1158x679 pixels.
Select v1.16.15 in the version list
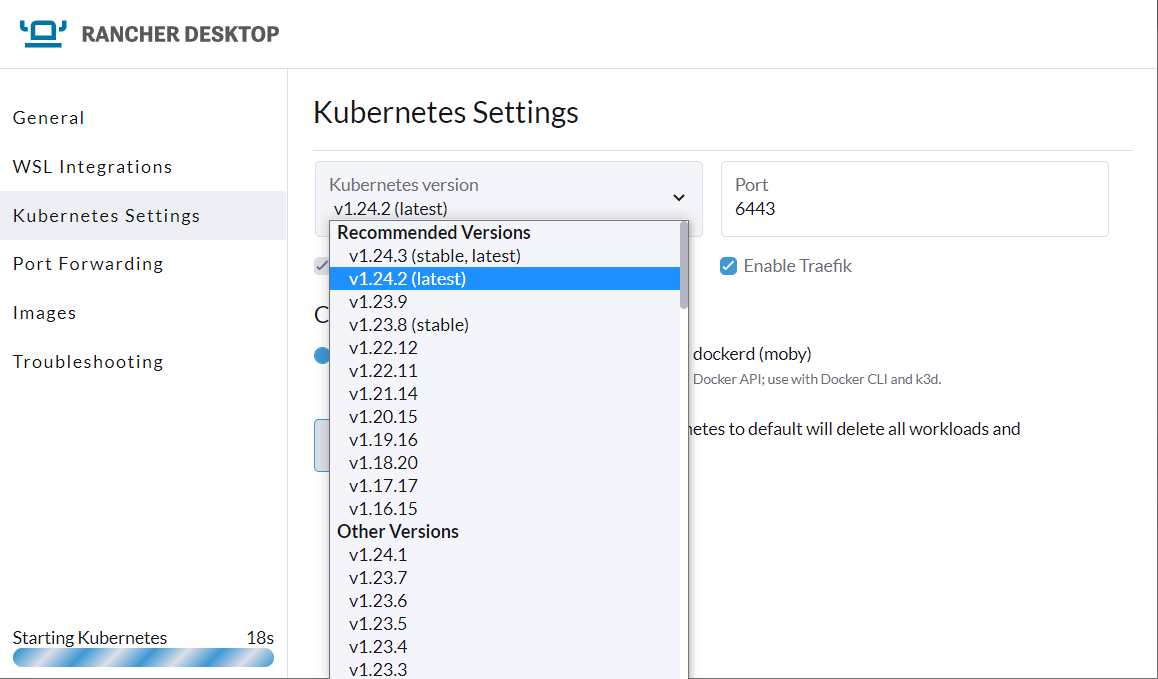pyautogui.click(x=504, y=508)
